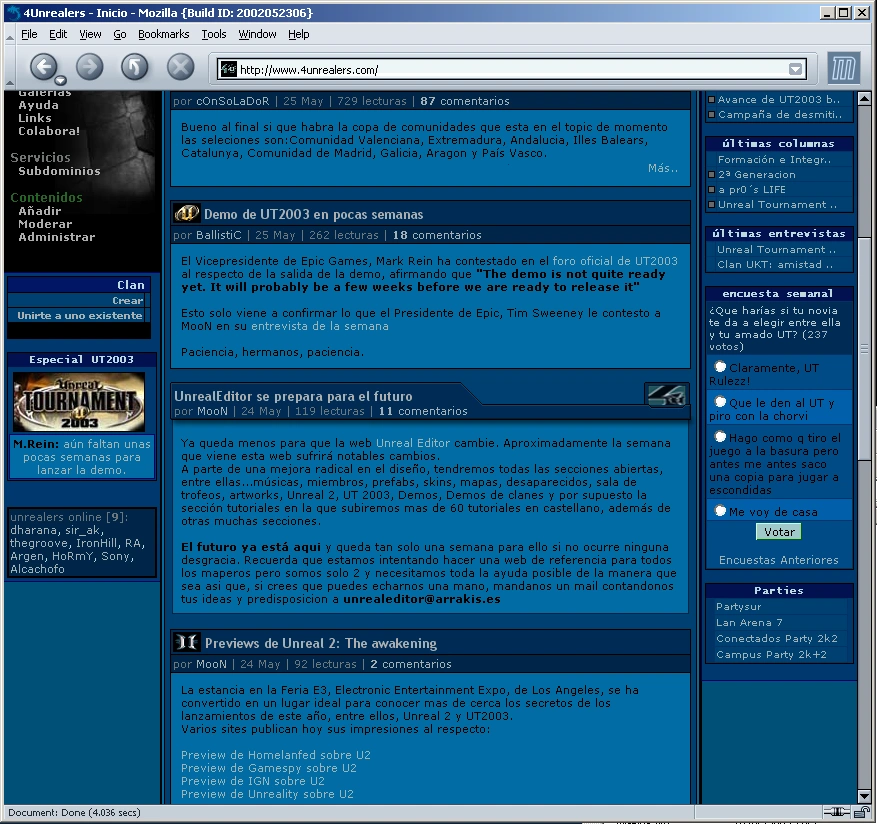Open the Tools menu
Screen dimensions: 877x824
213,33
